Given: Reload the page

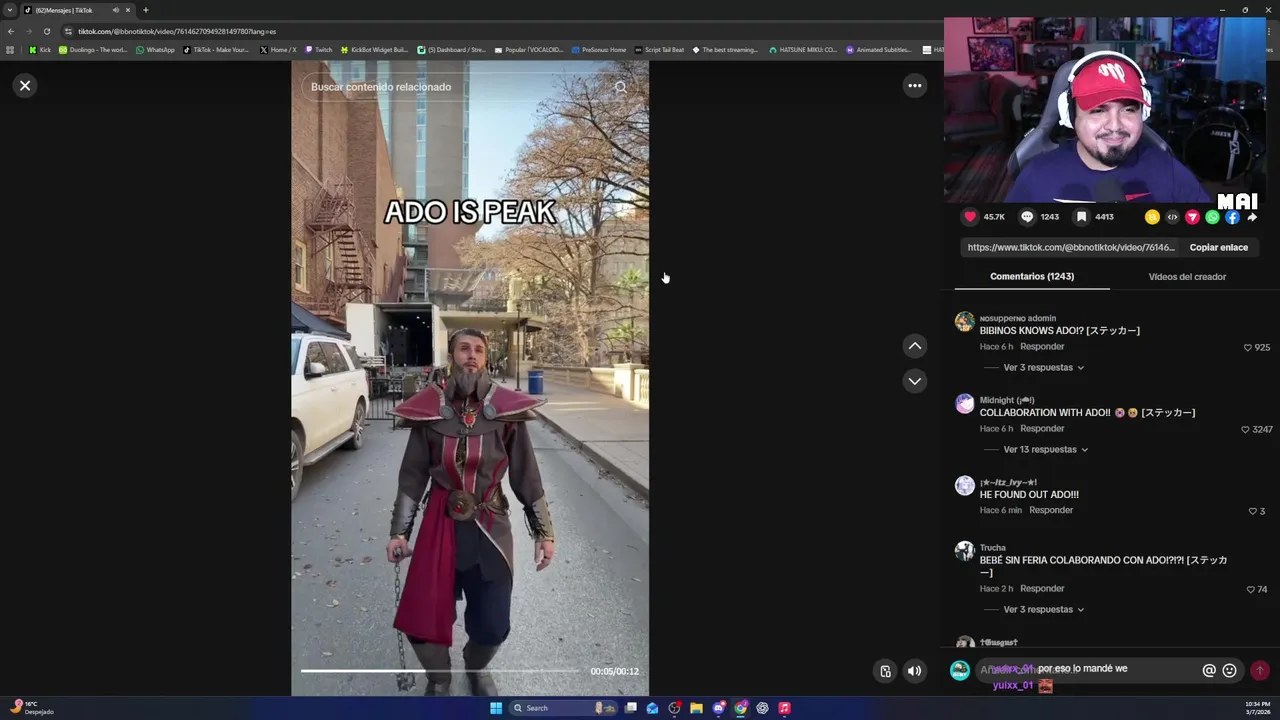Looking at the screenshot, I should (46, 31).
